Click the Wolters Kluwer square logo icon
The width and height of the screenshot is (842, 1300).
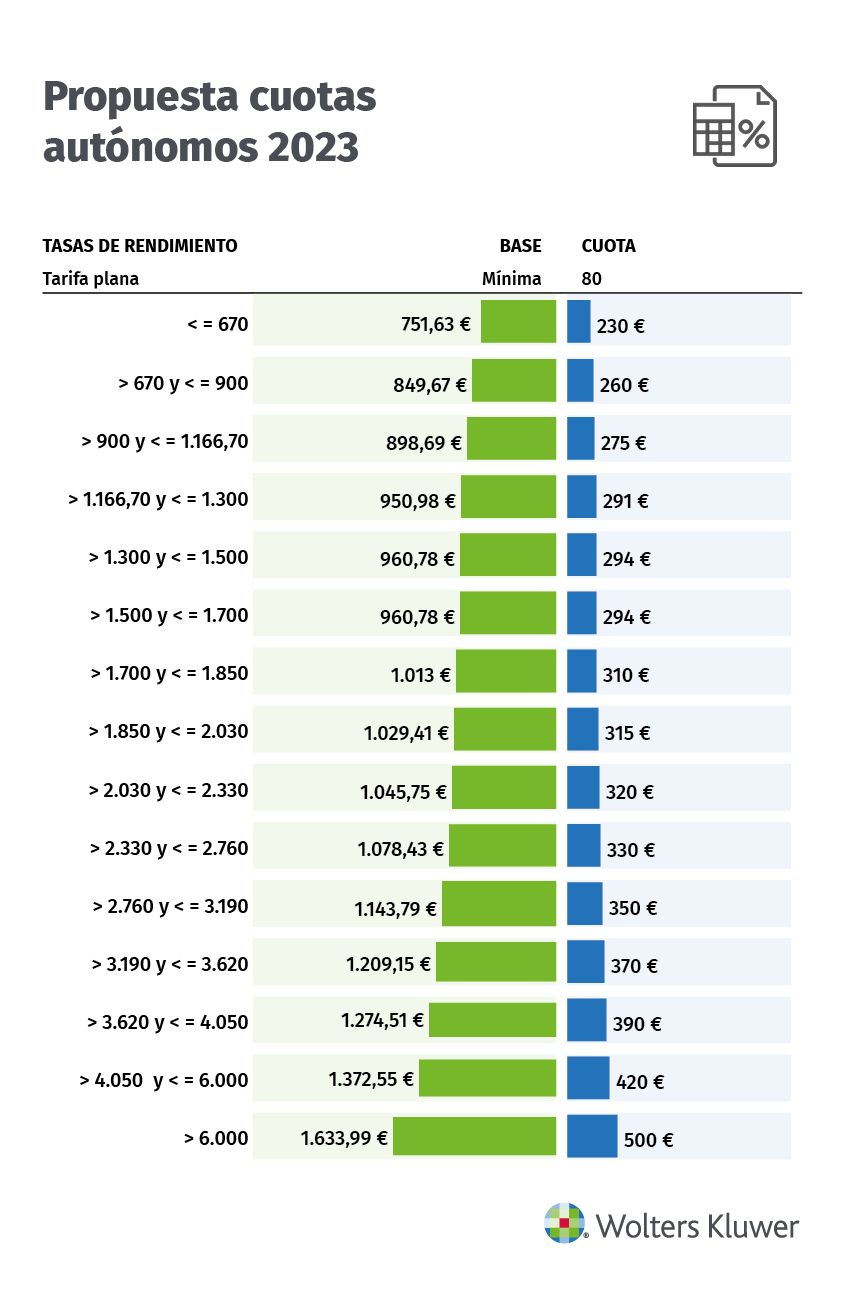[x=564, y=1223]
